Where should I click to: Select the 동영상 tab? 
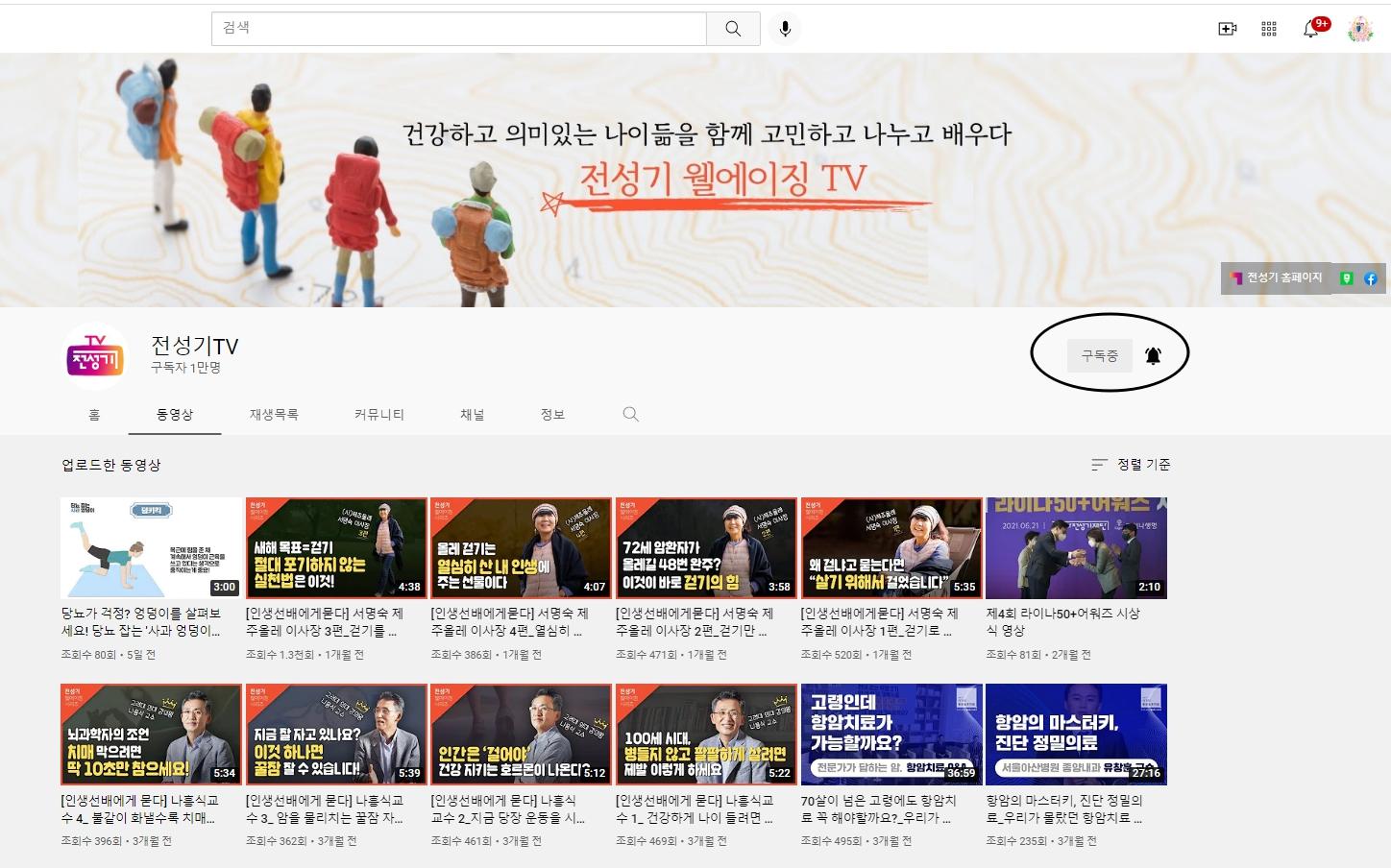pos(175,415)
